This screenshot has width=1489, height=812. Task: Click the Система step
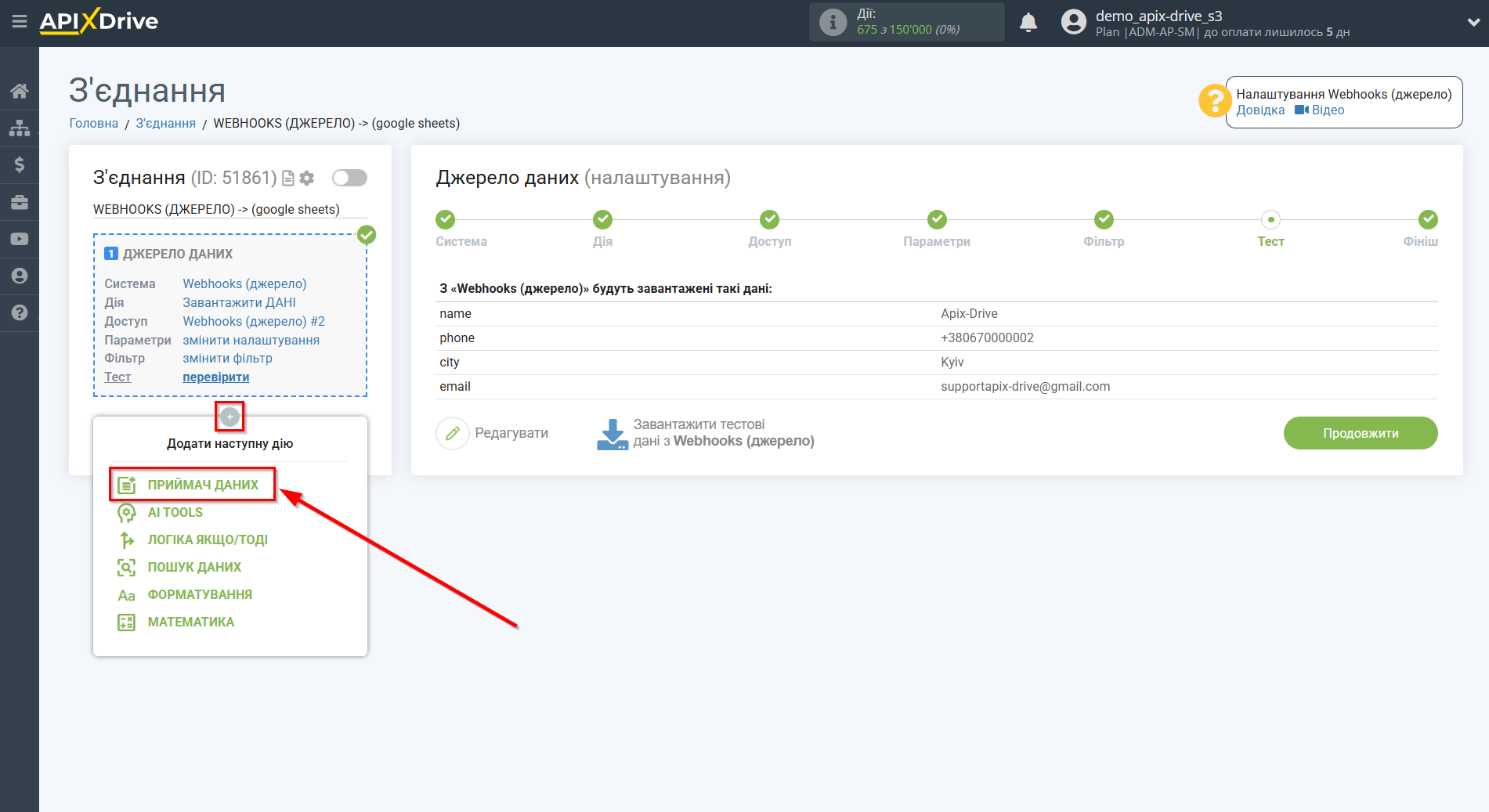tap(461, 229)
